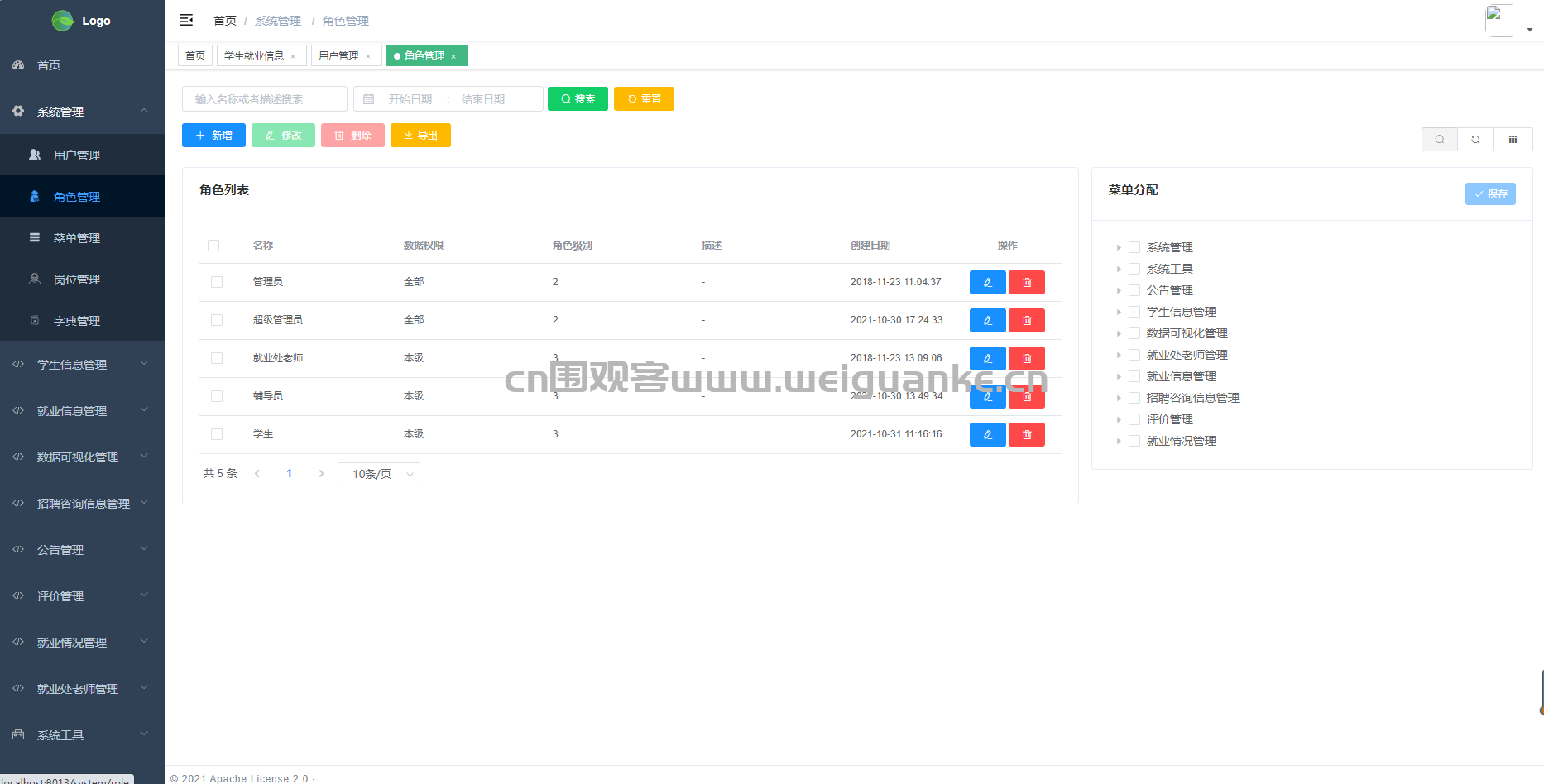Delete the 超级管理员 role row
The image size is (1544, 784).
[x=1026, y=321]
